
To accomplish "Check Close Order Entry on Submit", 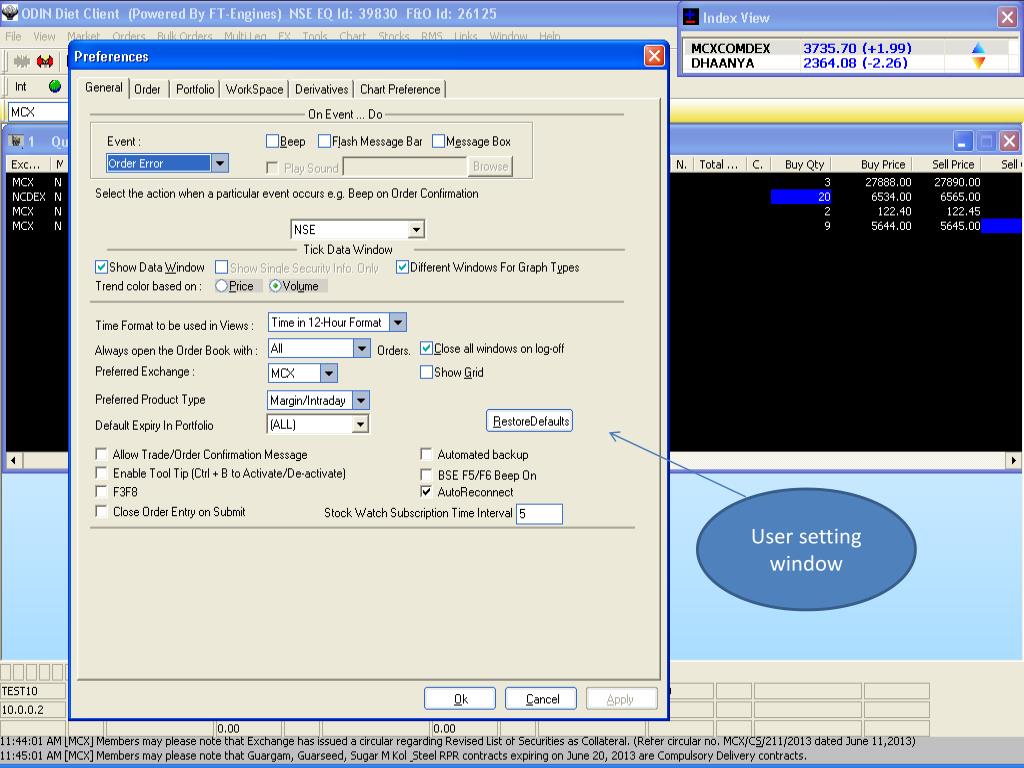I will pyautogui.click(x=101, y=511).
